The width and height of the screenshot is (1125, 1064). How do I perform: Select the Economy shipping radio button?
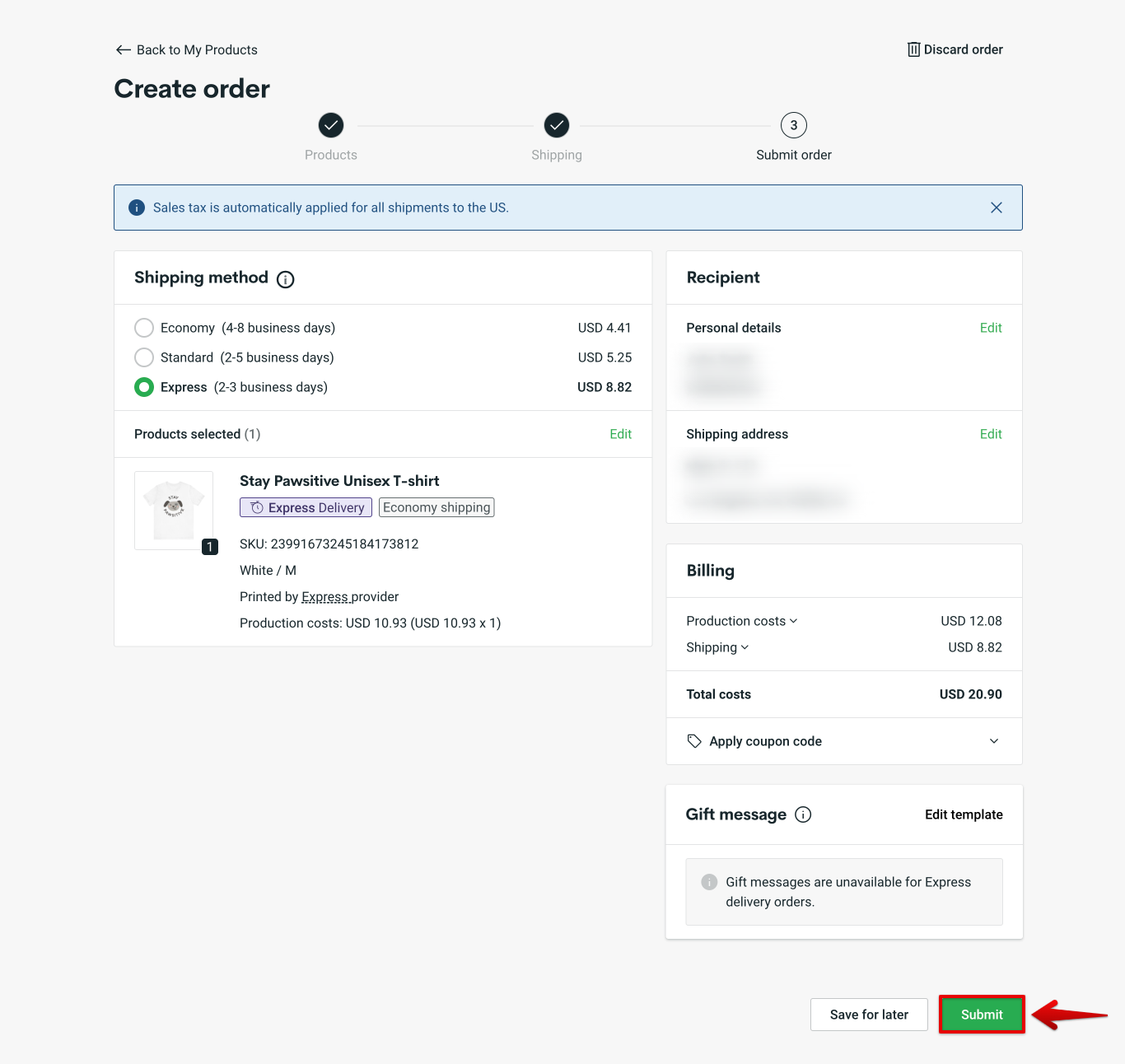[144, 328]
